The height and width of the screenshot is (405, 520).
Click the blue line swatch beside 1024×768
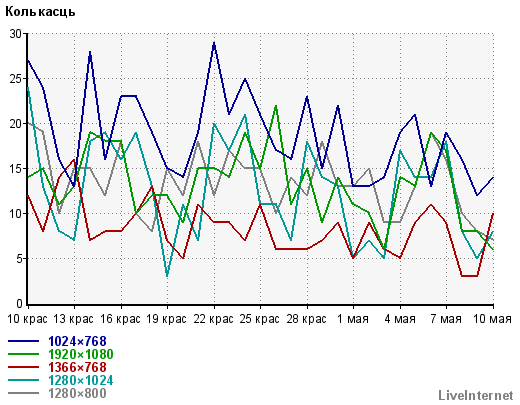(23, 341)
